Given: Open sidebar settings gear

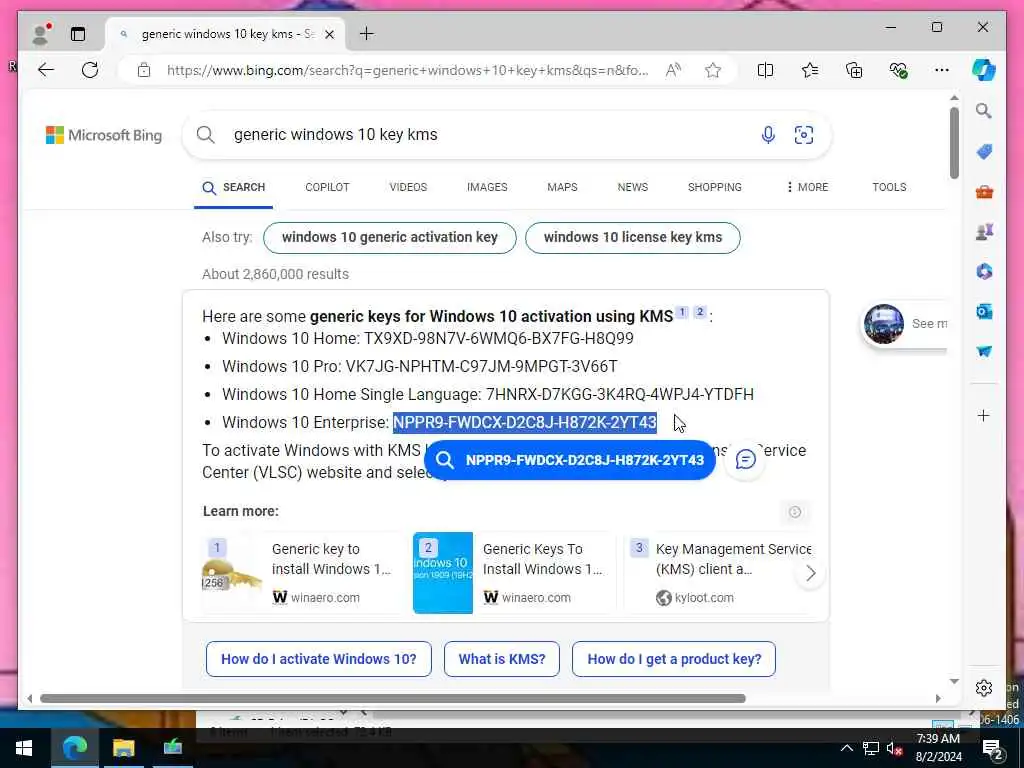Looking at the screenshot, I should click(x=984, y=688).
